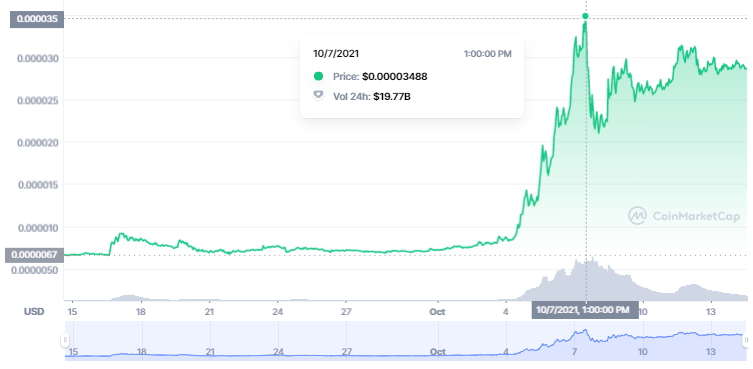Select the left range slider handle
Screen dimensions: 753x369
click(x=64, y=341)
